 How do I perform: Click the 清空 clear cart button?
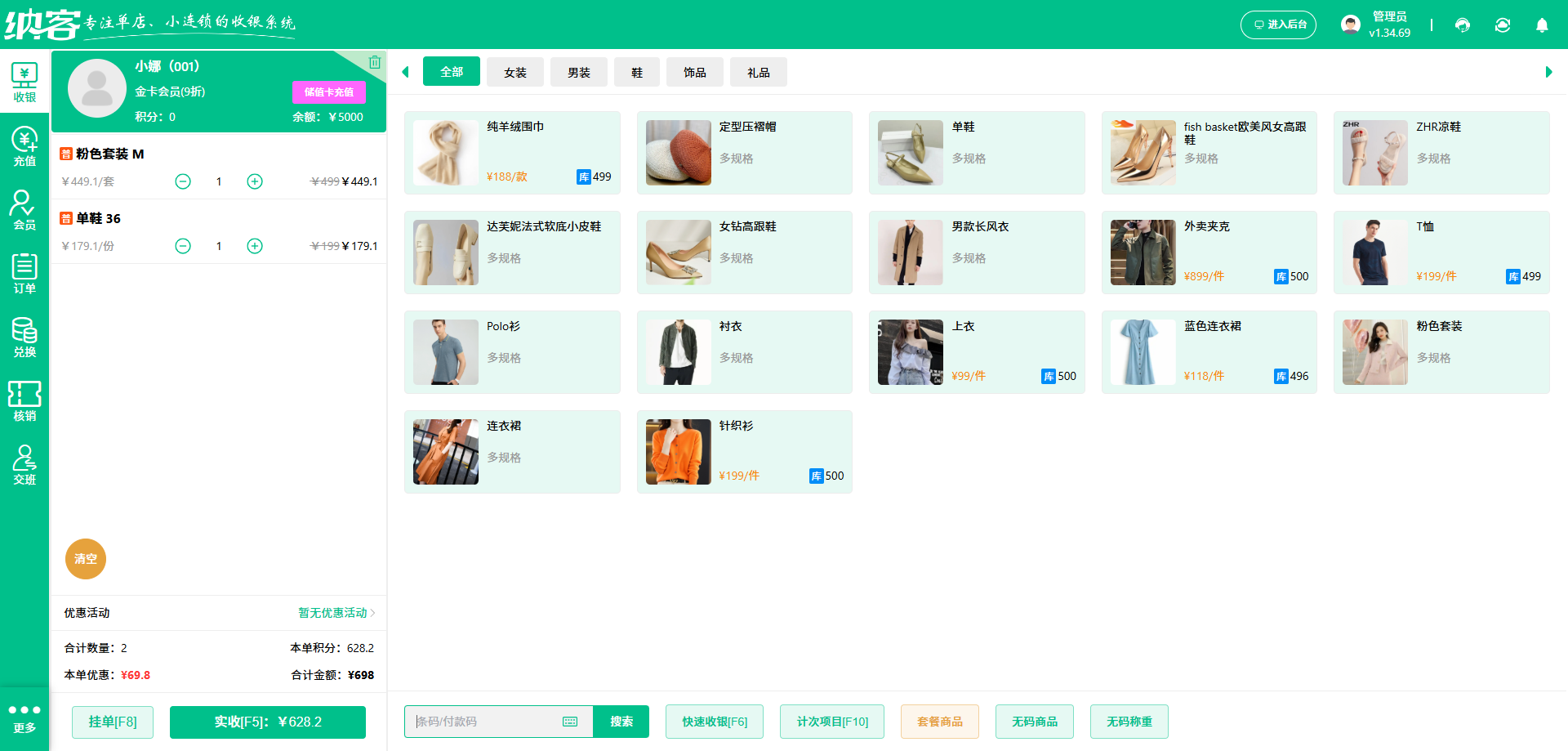(86, 559)
